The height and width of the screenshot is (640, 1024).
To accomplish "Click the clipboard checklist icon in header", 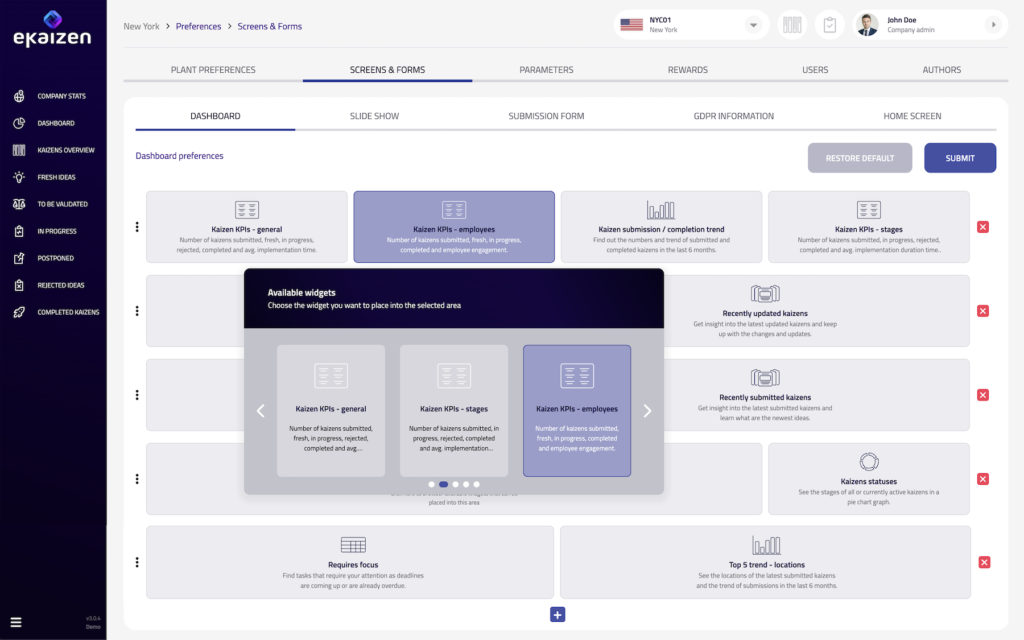I will [x=829, y=25].
